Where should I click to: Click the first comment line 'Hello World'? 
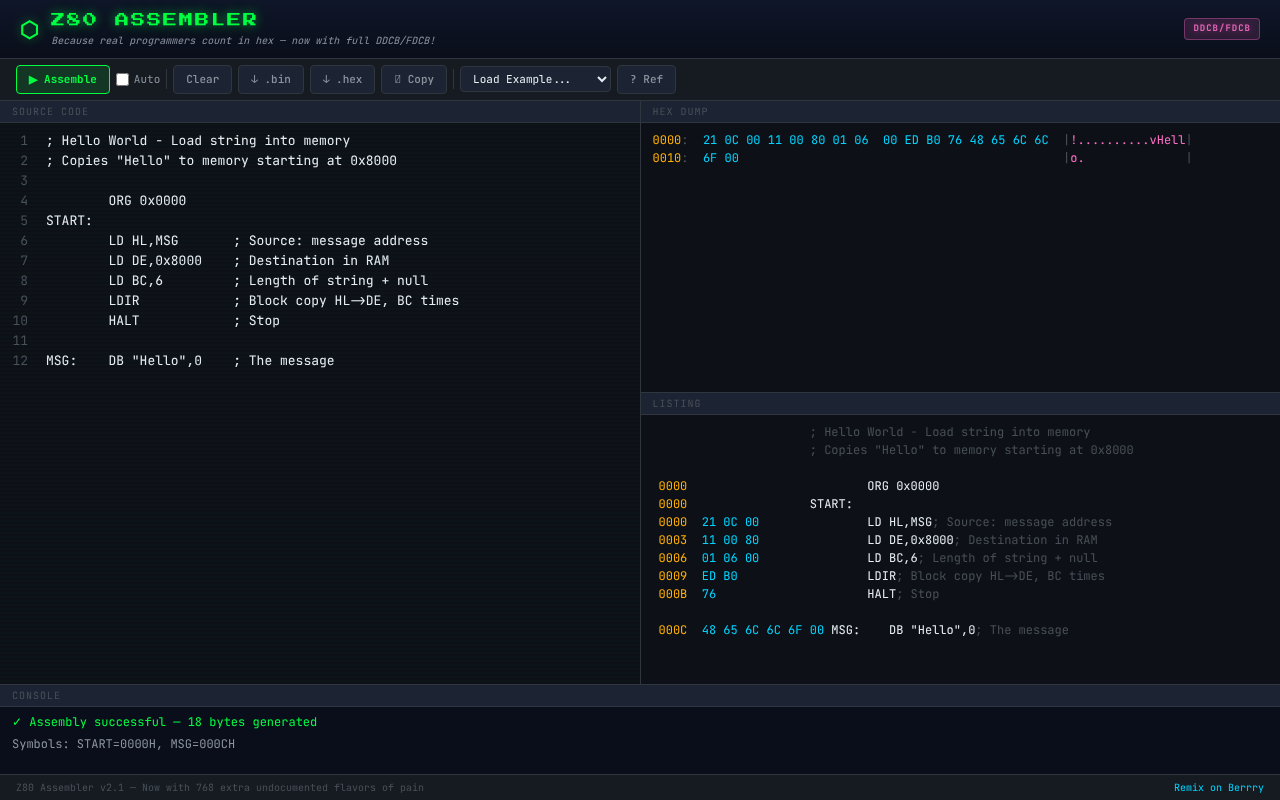pos(198,141)
